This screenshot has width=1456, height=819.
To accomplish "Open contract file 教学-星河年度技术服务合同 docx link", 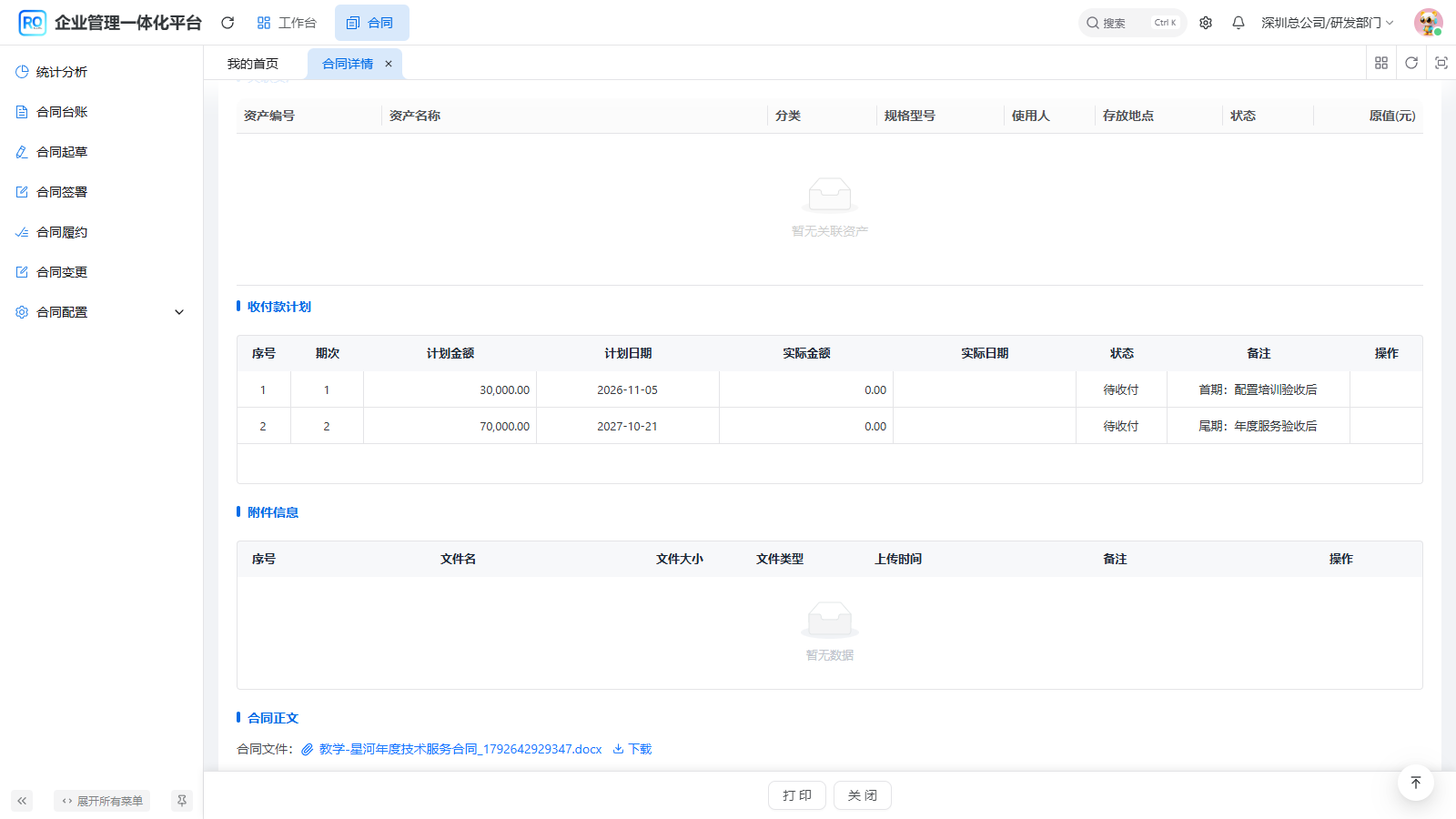I will point(460,749).
